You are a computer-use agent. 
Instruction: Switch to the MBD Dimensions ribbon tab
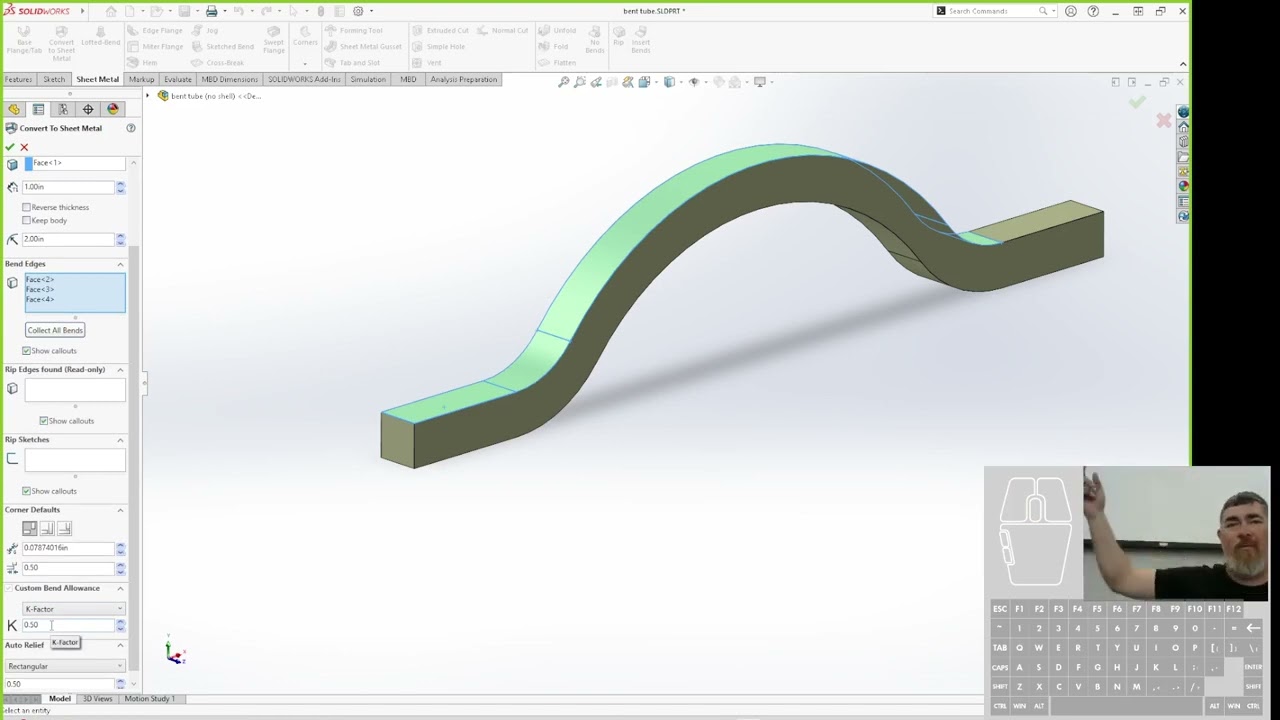(x=230, y=79)
